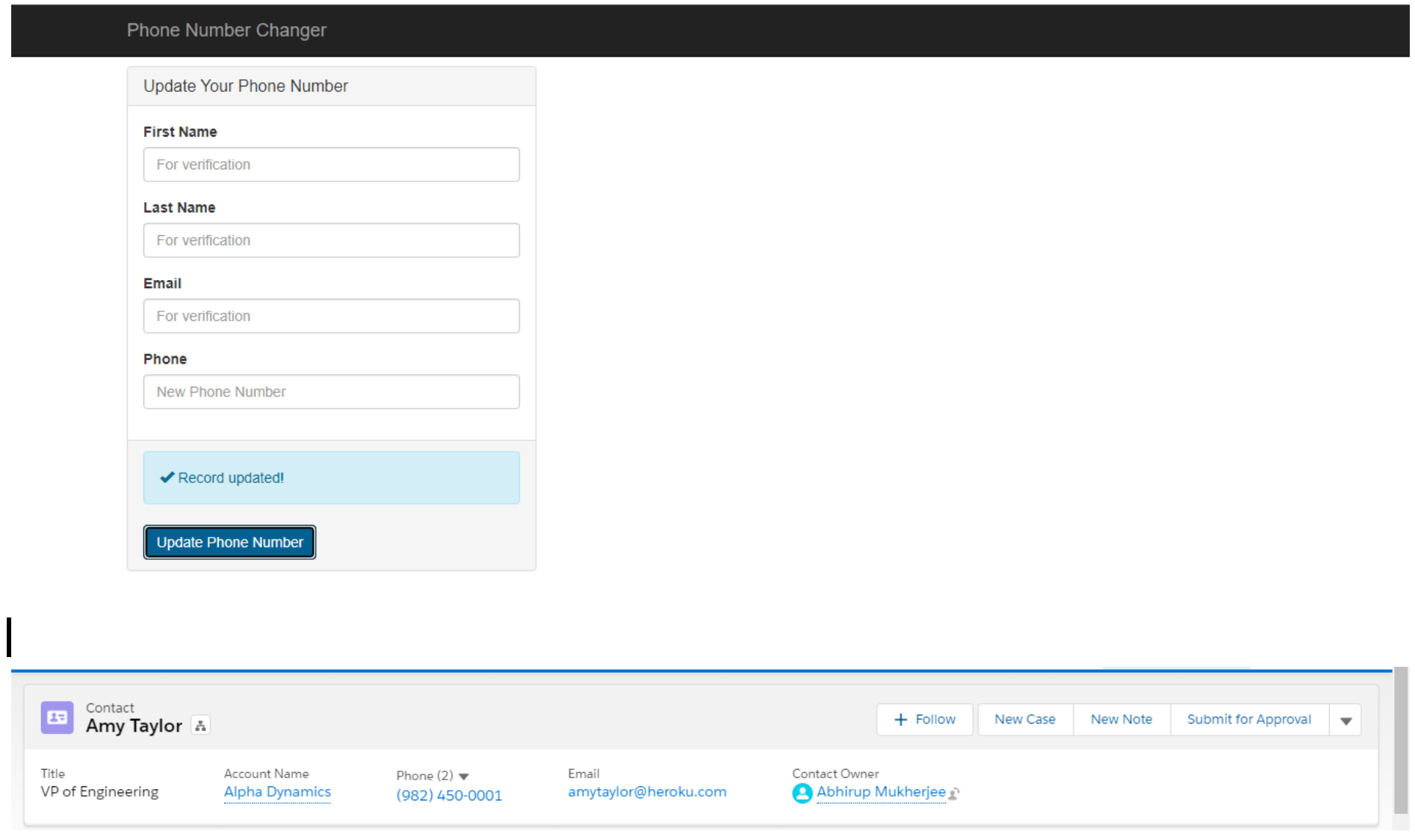Screen dimensions: 1415x840
Task: Click the New Phone Number input field
Action: coord(331,392)
